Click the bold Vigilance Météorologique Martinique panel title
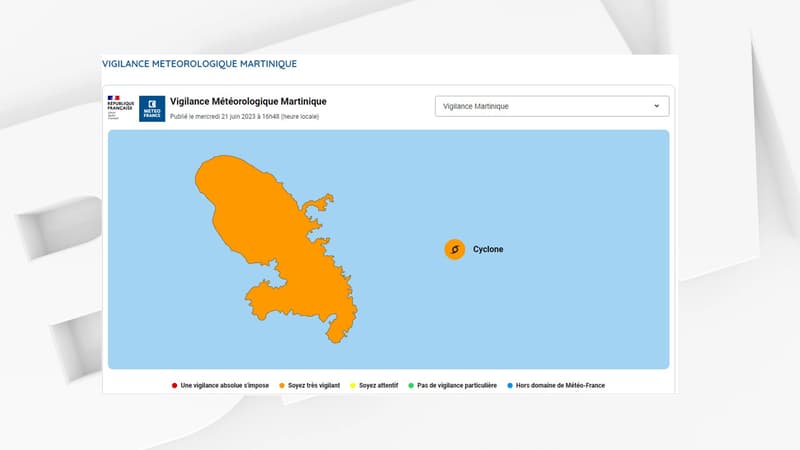This screenshot has height=450, width=800. (x=249, y=101)
